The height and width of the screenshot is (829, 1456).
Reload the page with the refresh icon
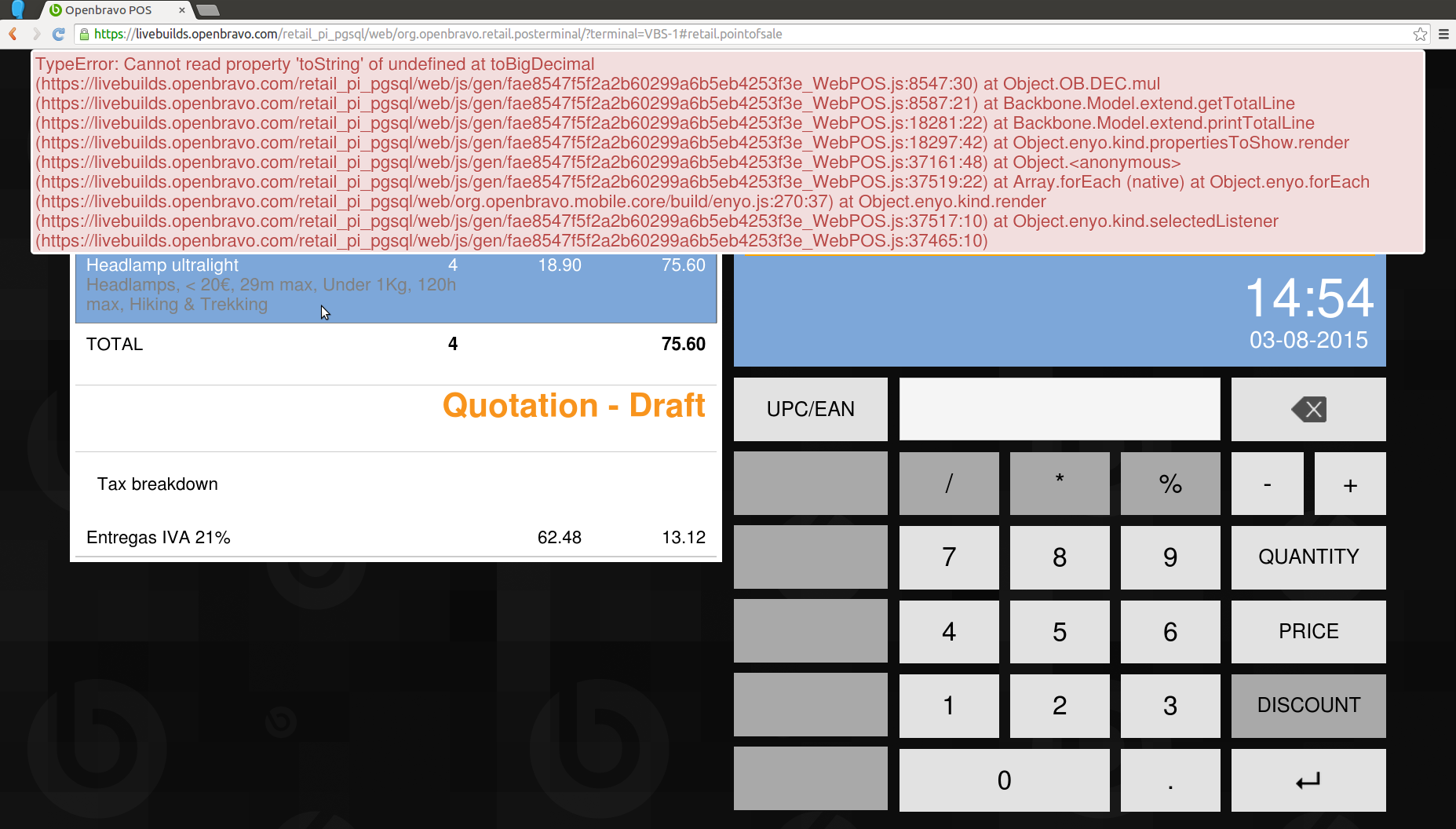point(58,34)
